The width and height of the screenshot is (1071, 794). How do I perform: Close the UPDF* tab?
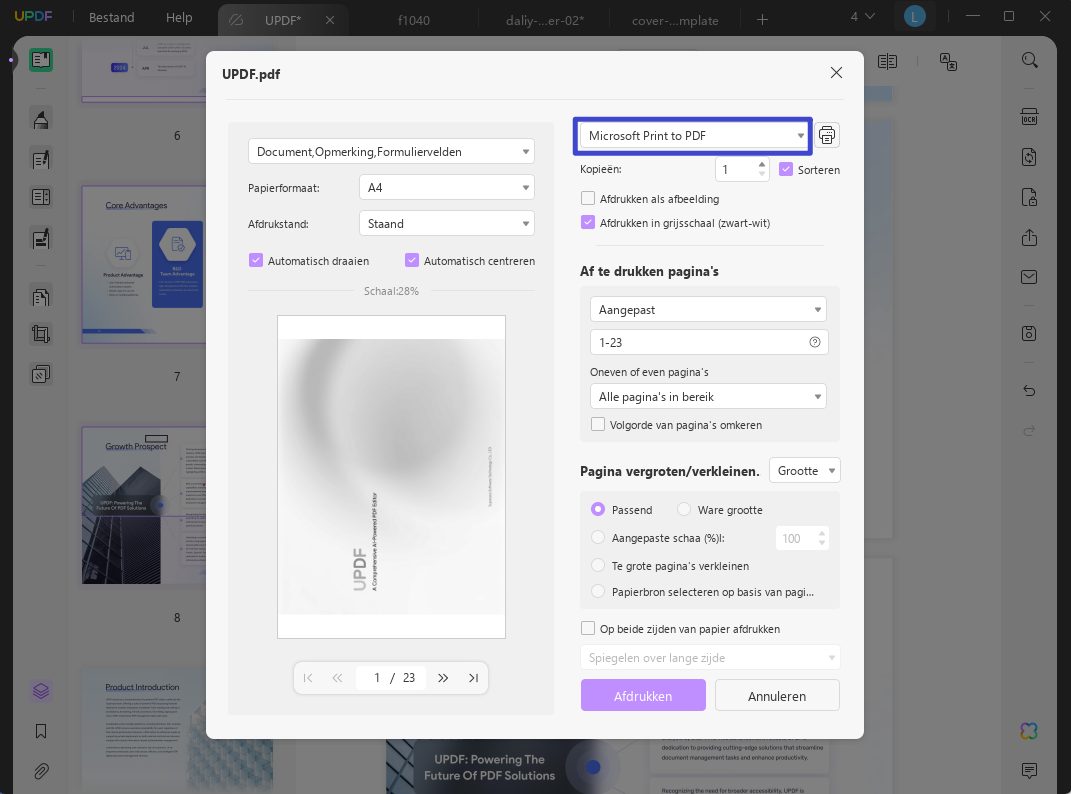[x=330, y=20]
